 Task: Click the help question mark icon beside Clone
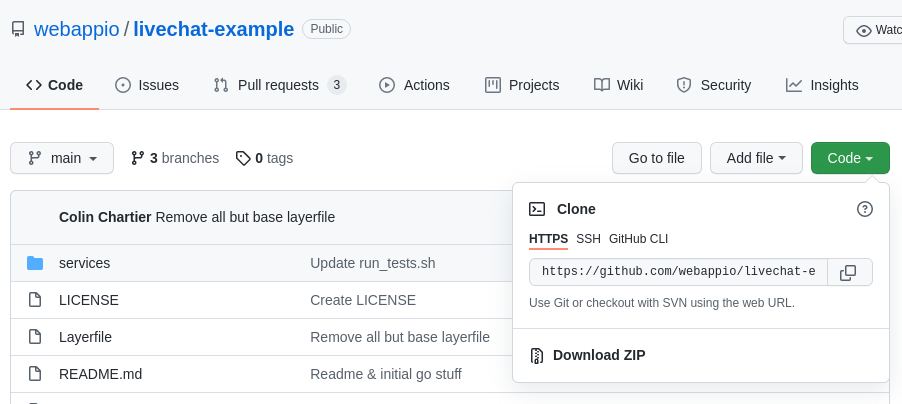click(865, 209)
